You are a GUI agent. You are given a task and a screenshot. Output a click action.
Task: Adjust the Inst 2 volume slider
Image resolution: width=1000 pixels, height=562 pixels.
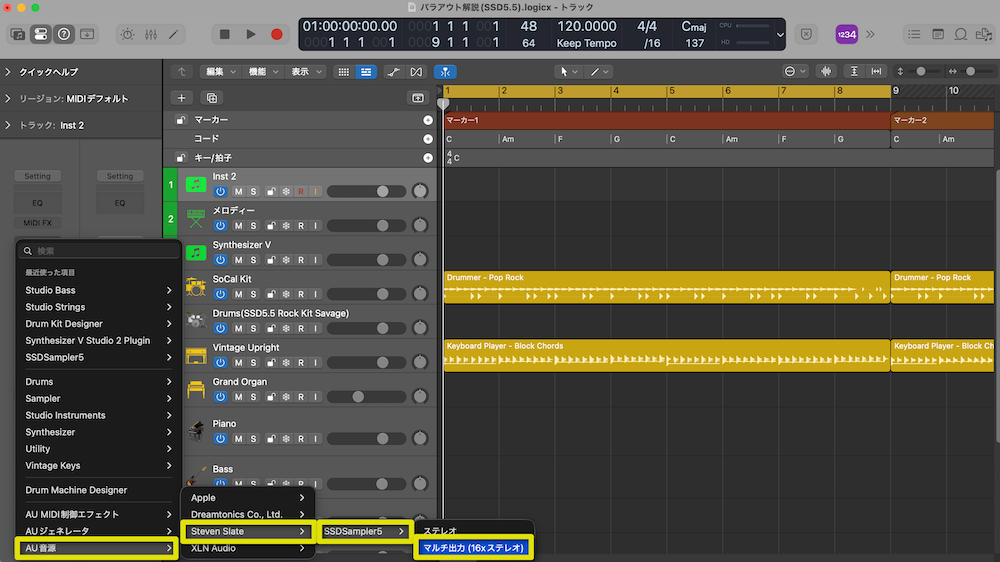367,191
